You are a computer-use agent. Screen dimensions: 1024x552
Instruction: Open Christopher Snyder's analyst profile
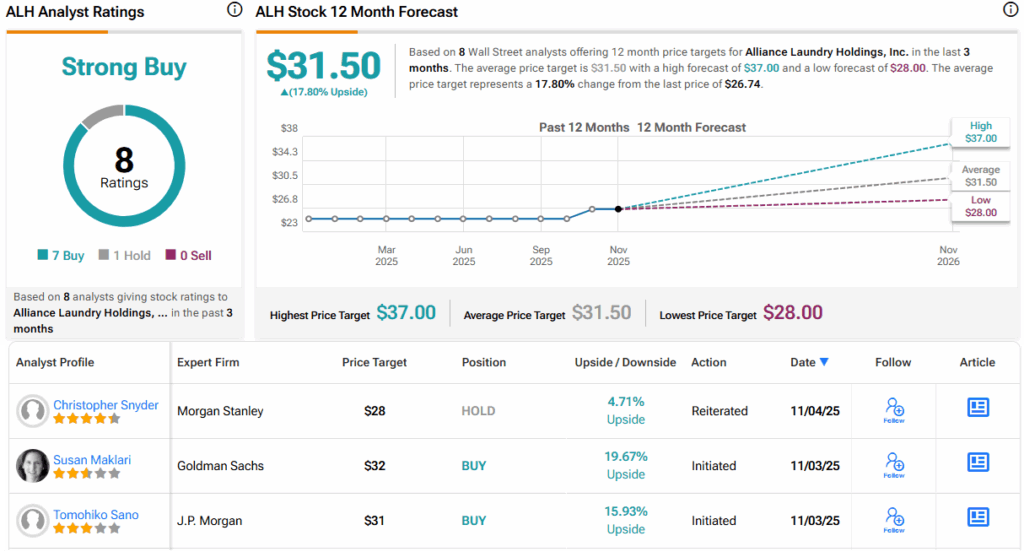coord(105,405)
